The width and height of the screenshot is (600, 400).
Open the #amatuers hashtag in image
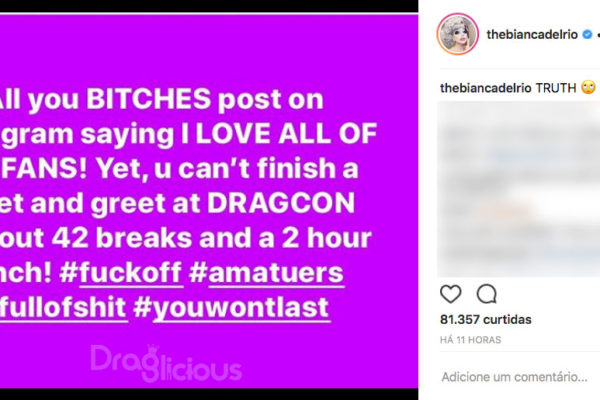tap(266, 273)
